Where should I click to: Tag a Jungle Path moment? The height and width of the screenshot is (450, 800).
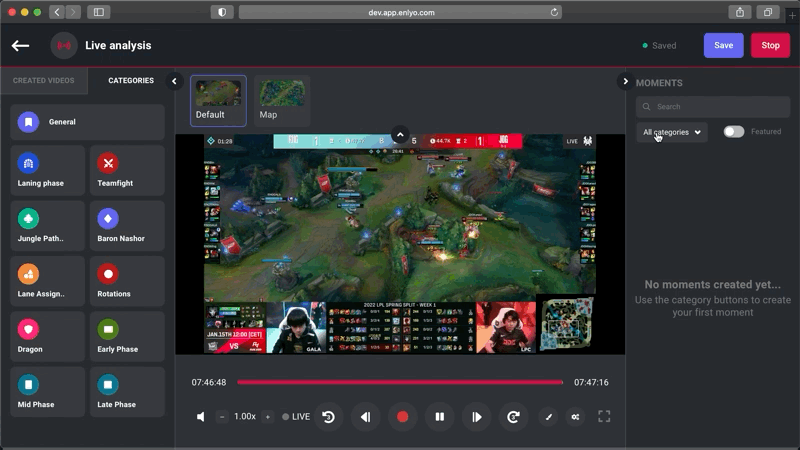47,226
